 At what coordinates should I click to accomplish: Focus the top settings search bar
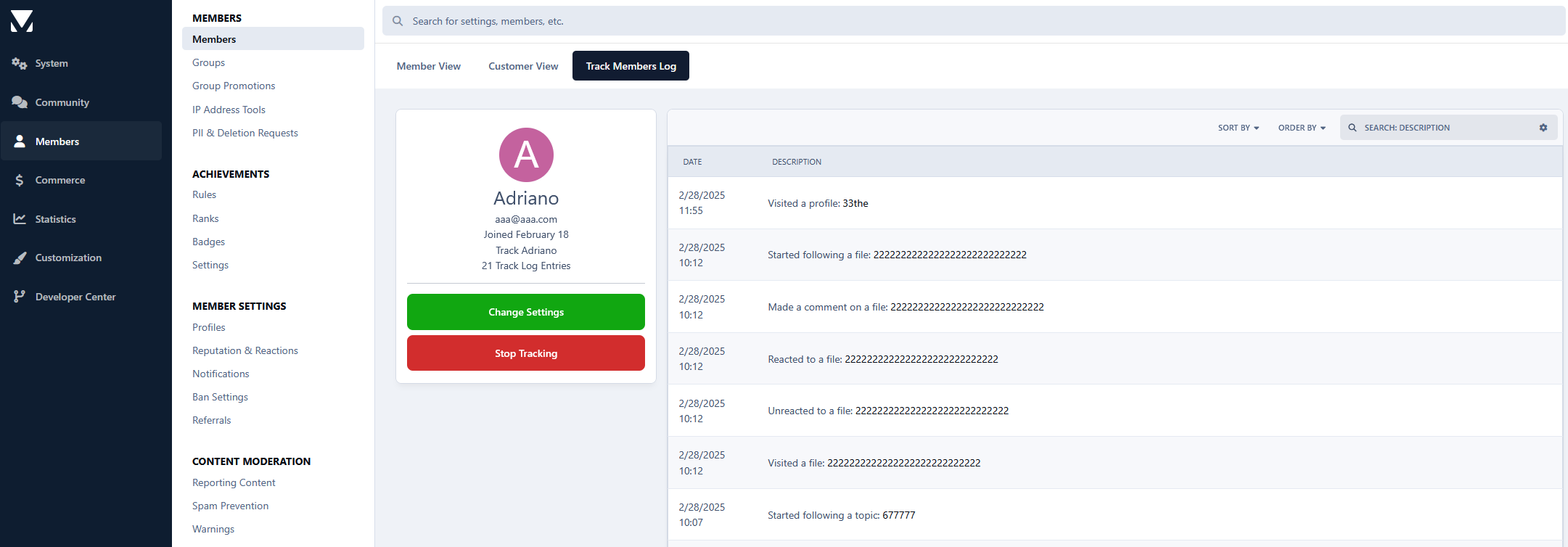click(x=972, y=21)
